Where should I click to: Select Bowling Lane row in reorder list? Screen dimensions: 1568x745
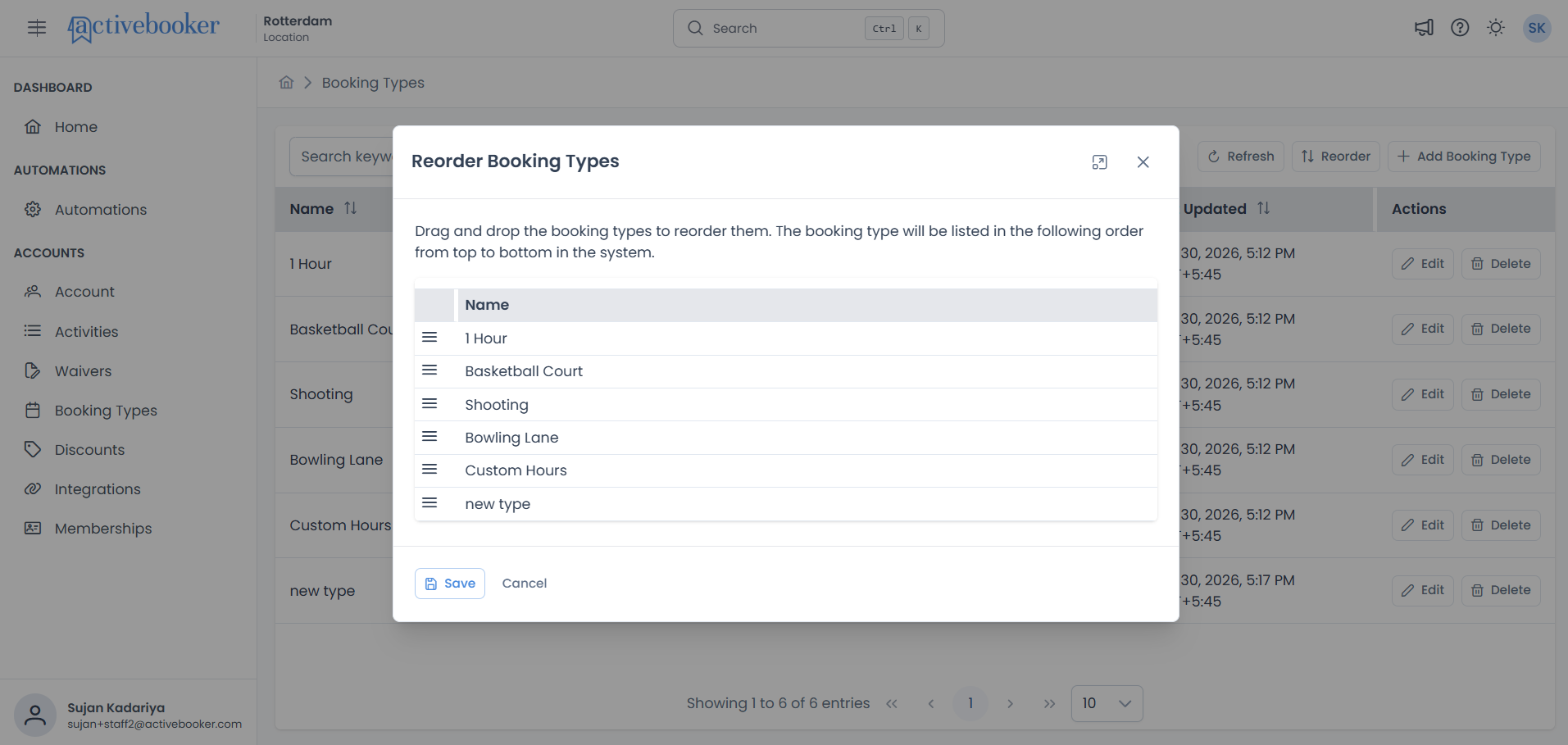point(786,438)
